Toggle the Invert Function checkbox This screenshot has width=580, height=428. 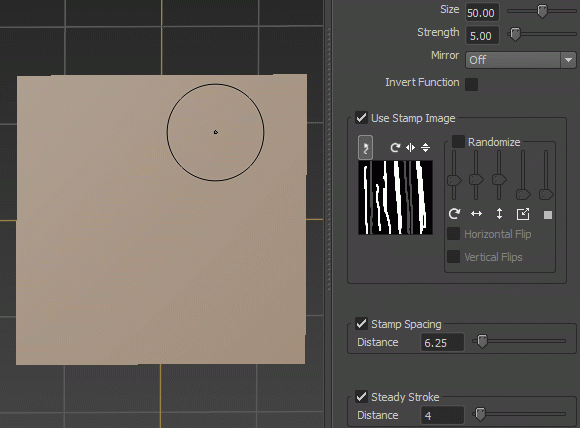(x=471, y=84)
